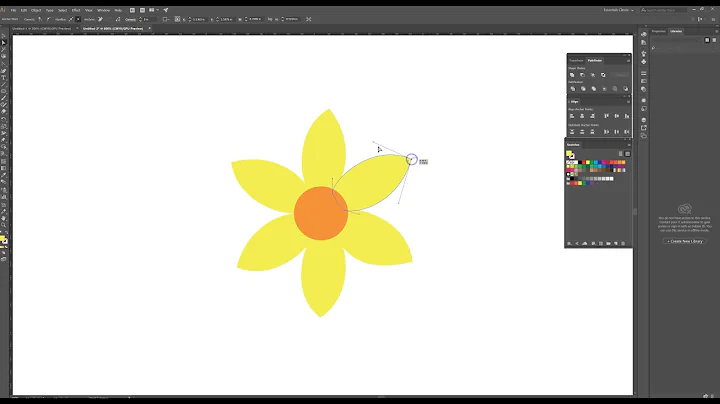Click the Divide pathfinder icon

tap(573, 89)
